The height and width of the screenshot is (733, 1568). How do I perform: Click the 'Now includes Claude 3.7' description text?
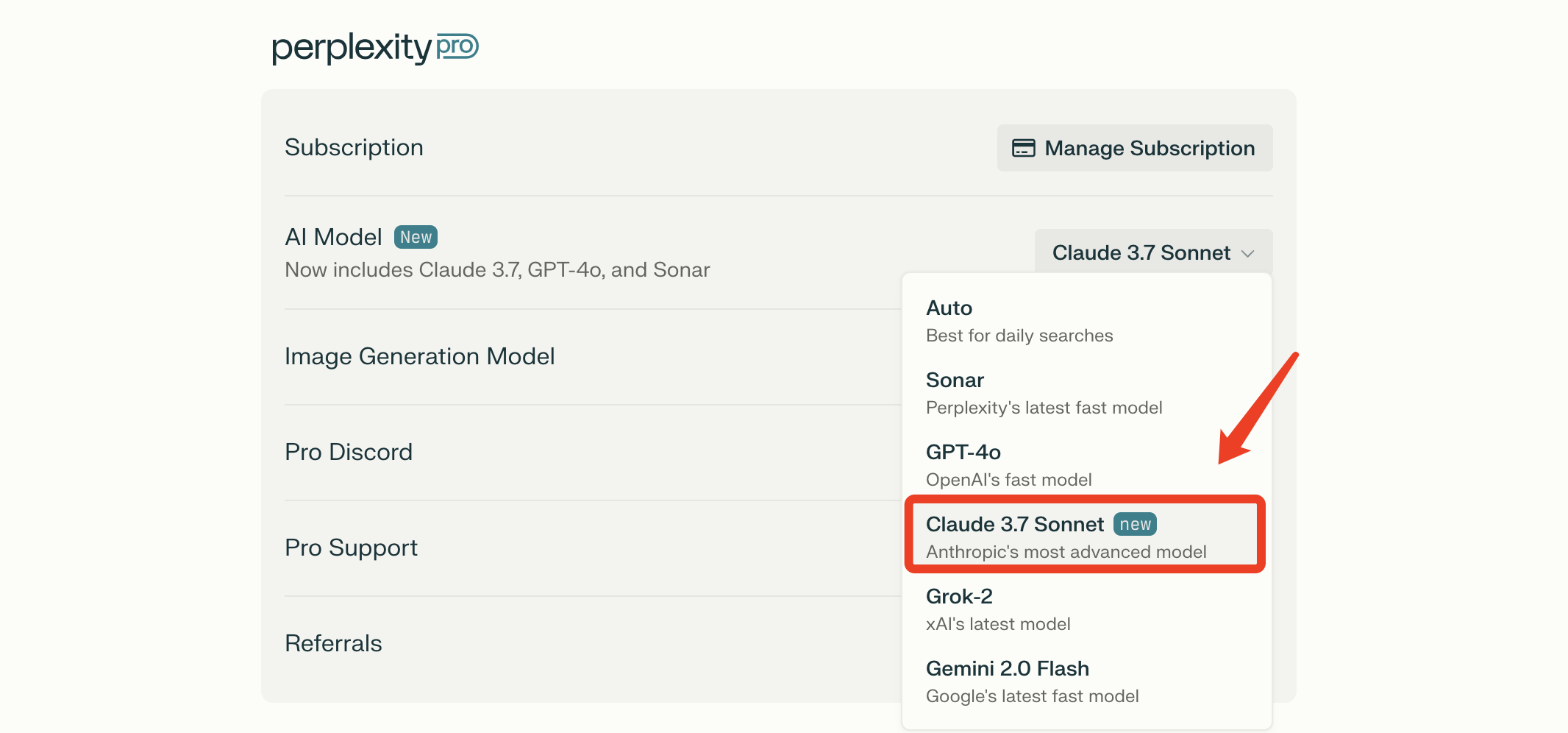point(497,270)
